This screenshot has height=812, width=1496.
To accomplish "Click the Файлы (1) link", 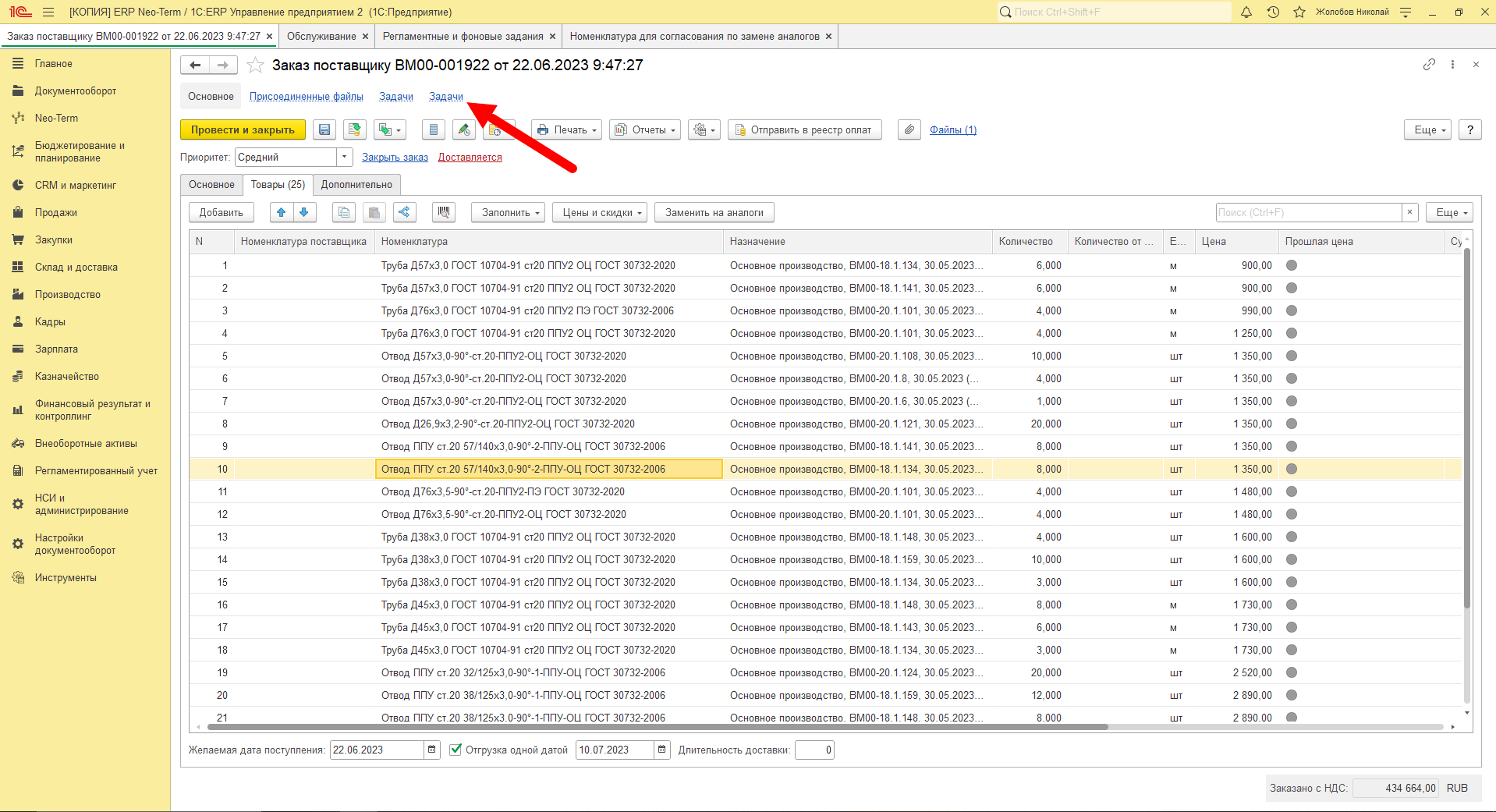I will pyautogui.click(x=953, y=130).
